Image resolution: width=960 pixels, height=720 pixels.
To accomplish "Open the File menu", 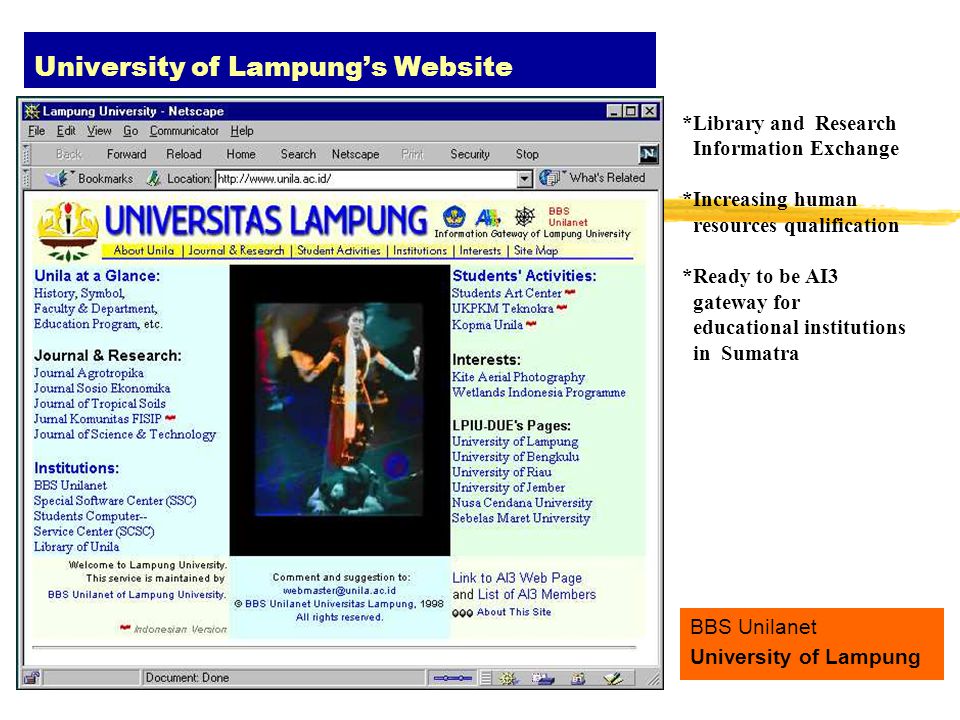I will (x=37, y=130).
